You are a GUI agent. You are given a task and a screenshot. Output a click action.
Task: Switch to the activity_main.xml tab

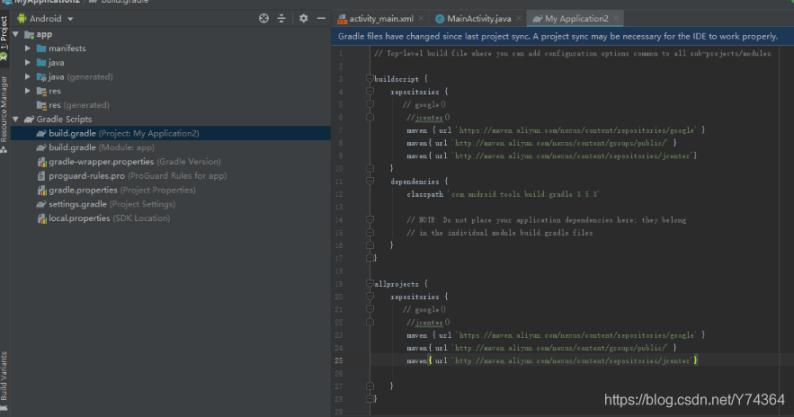(x=379, y=18)
